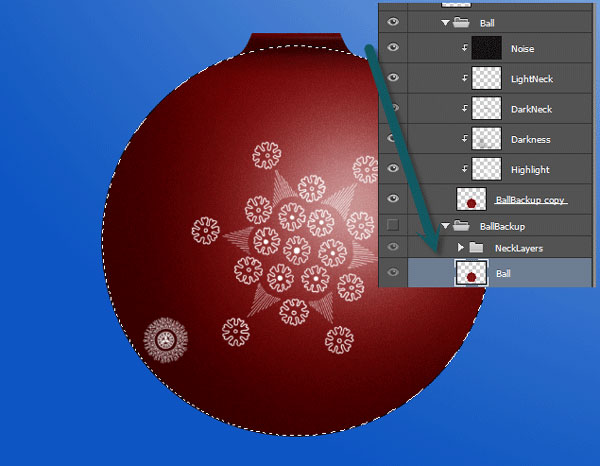
Task: Select the Highlight layer thumbnail
Action: point(486,169)
